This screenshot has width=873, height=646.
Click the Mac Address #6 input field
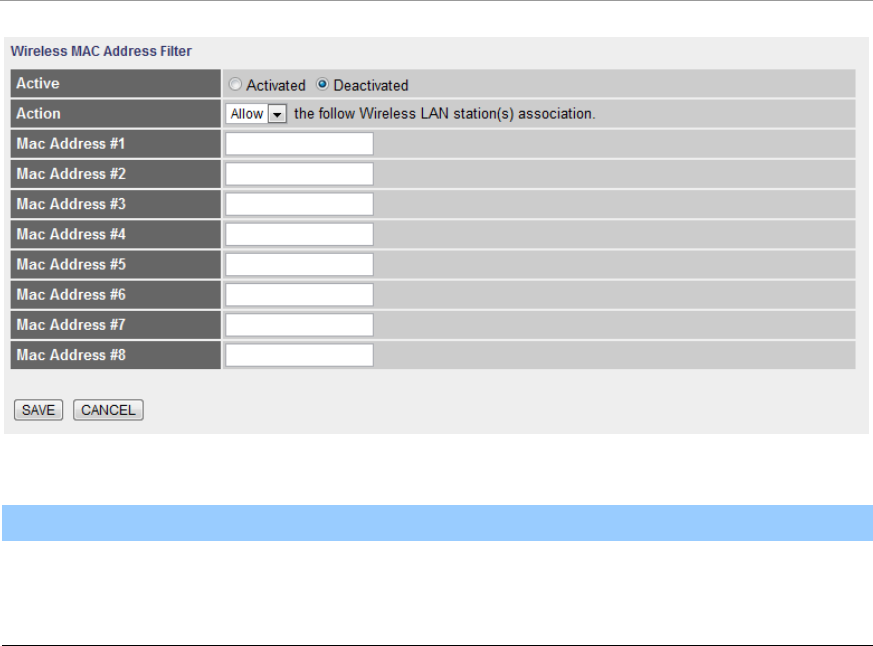pos(300,295)
